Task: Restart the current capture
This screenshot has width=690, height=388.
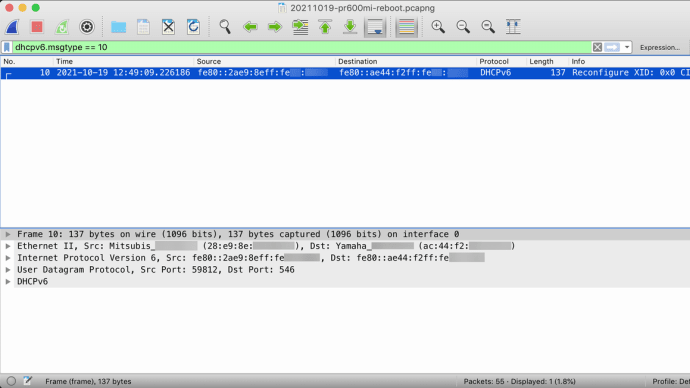Action: [x=62, y=27]
